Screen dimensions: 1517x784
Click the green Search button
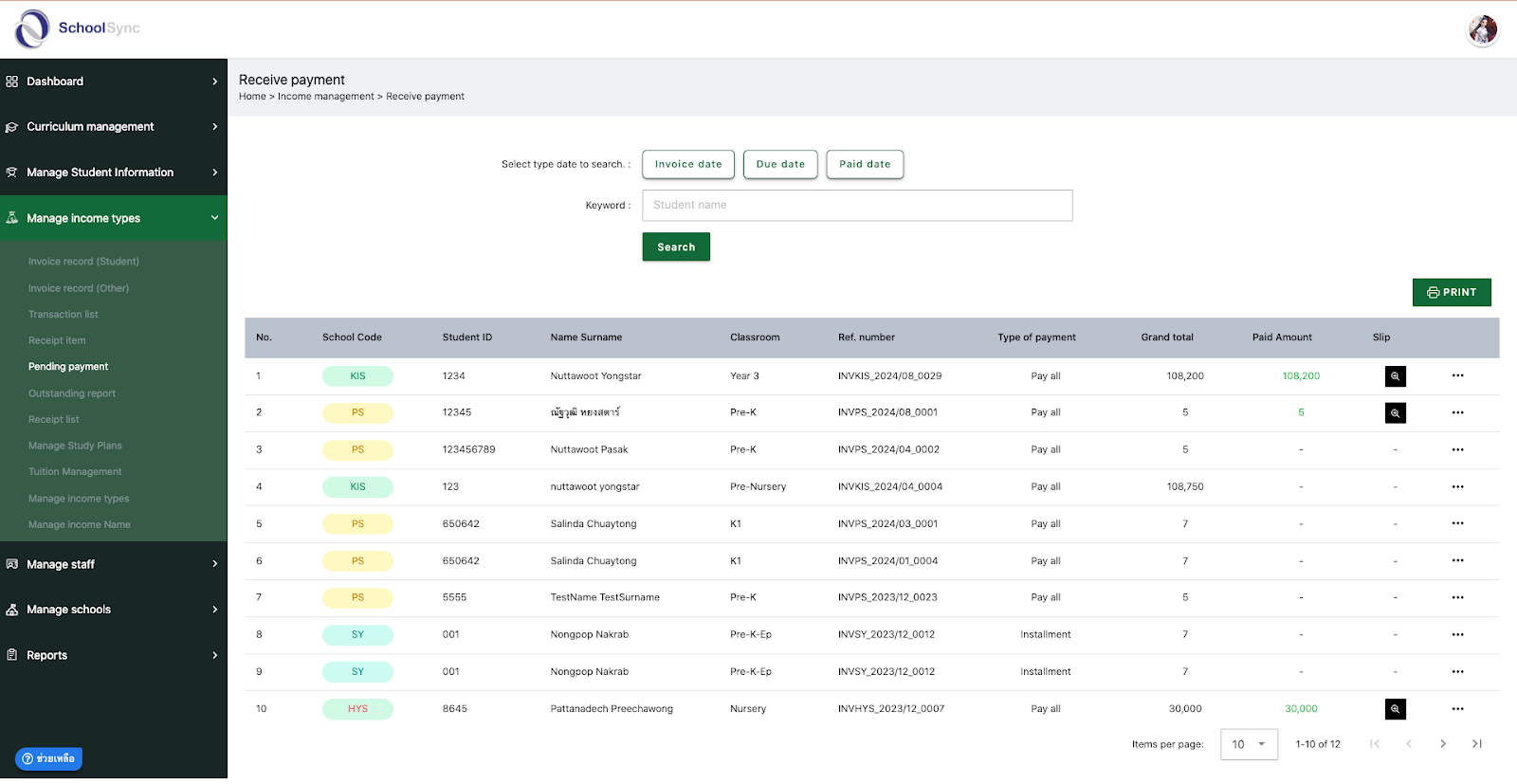676,247
